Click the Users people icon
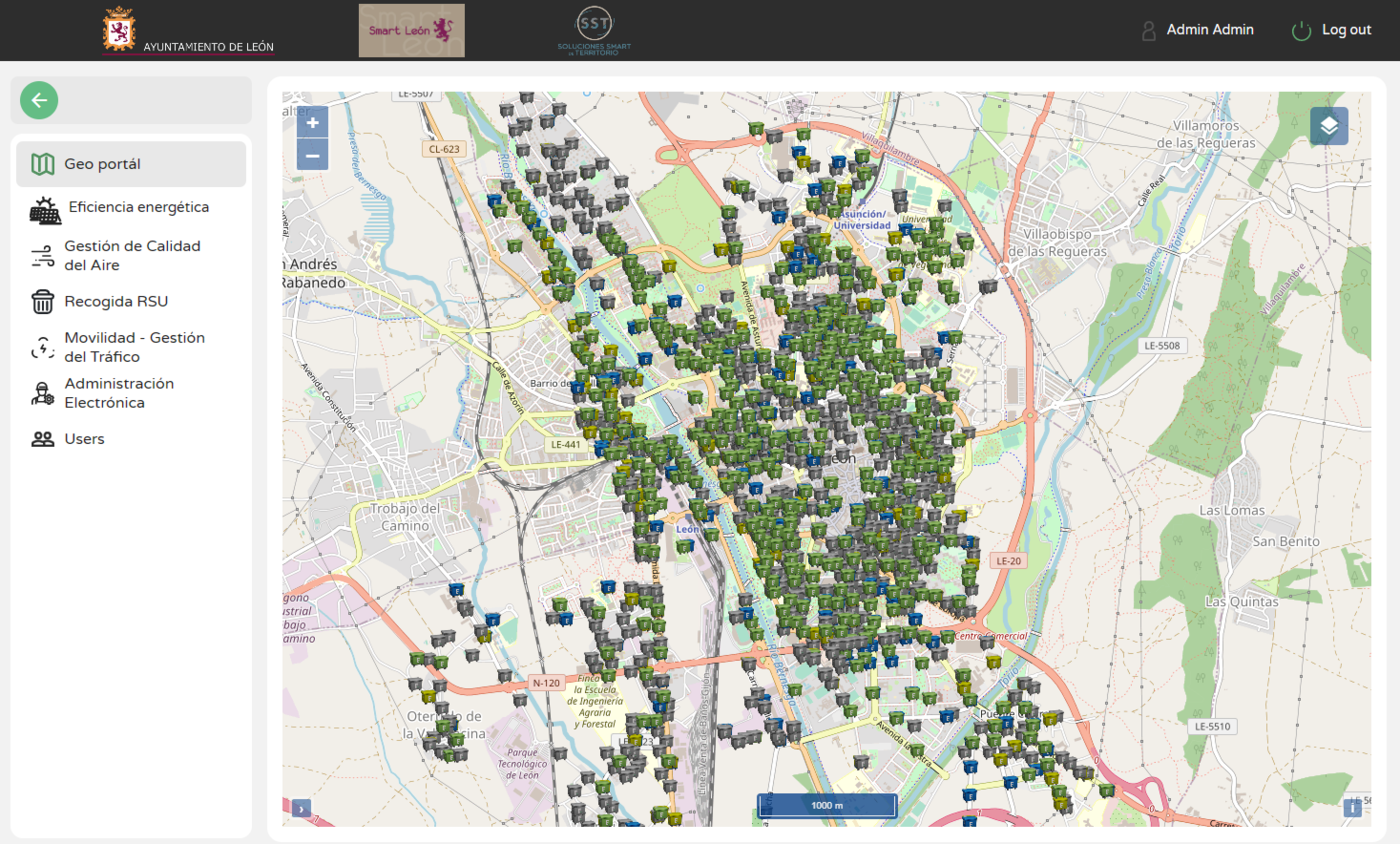 (x=42, y=439)
